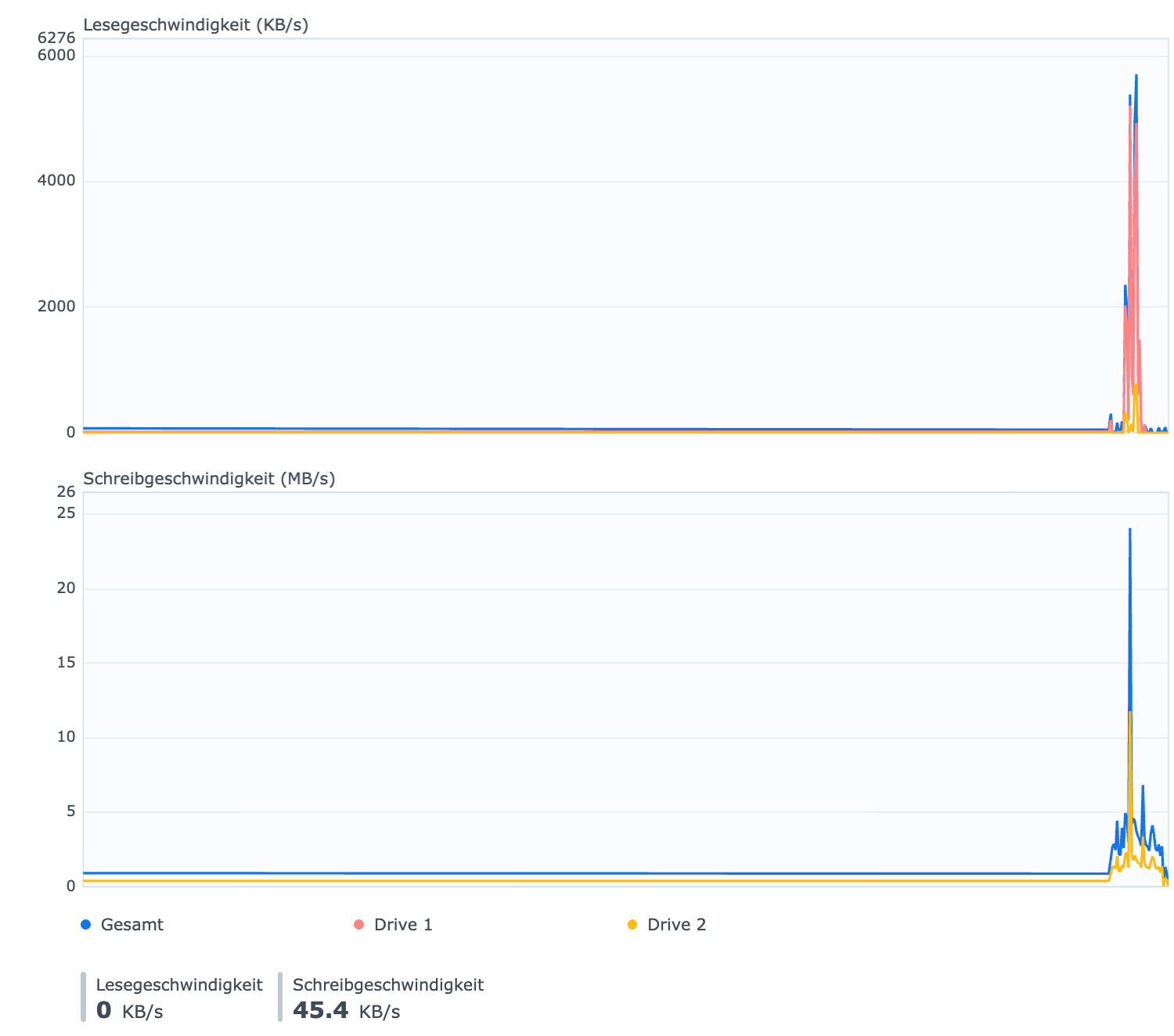Click the 0 read speed value
This screenshot has width=1174, height=1036.
pyautogui.click(x=103, y=1010)
